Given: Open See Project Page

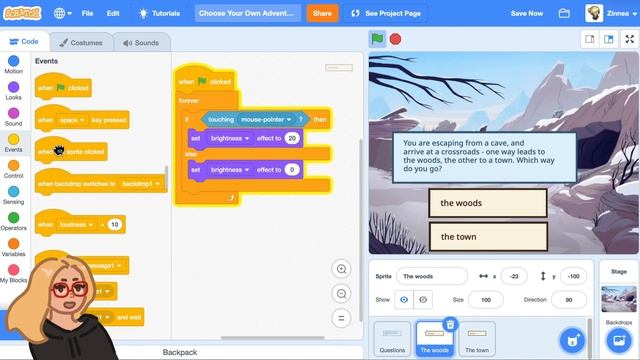Looking at the screenshot, I should tap(386, 13).
